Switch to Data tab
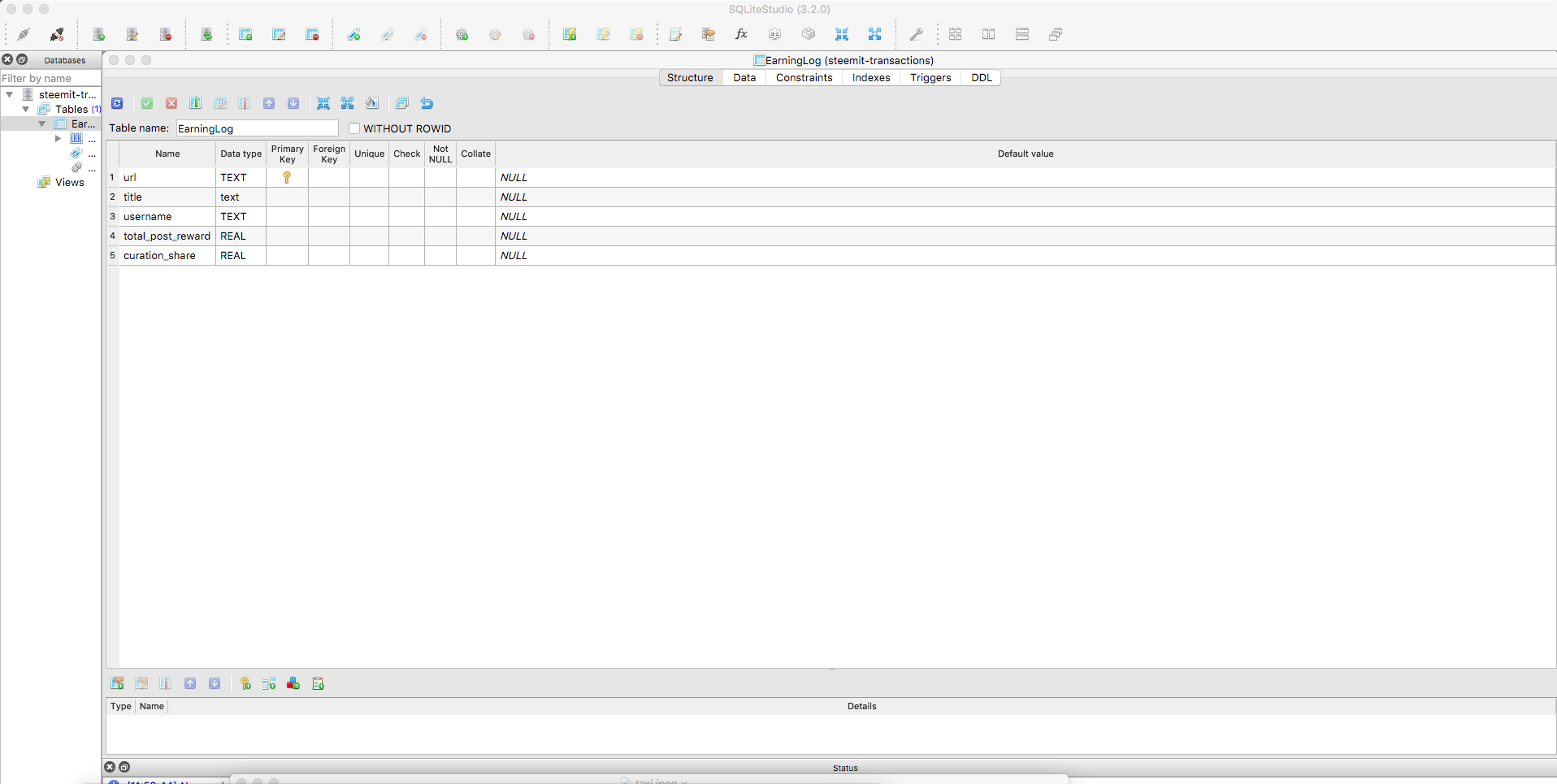Viewport: 1557px width, 784px height. 744,77
